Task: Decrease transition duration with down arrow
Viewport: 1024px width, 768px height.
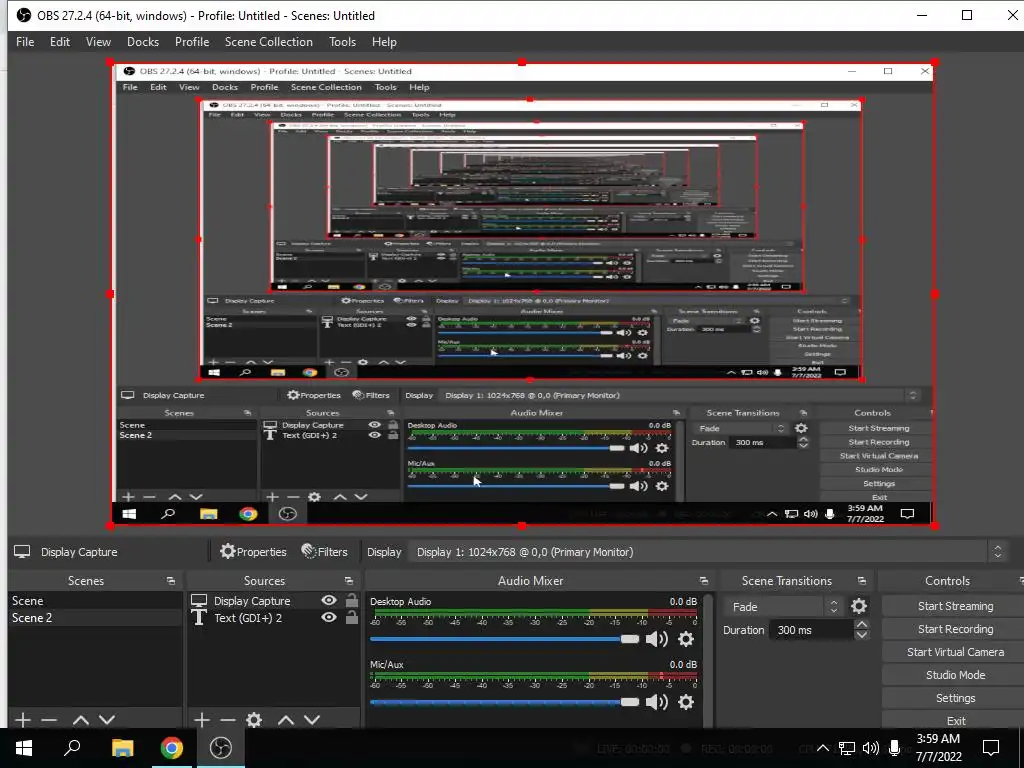Action: coord(861,635)
